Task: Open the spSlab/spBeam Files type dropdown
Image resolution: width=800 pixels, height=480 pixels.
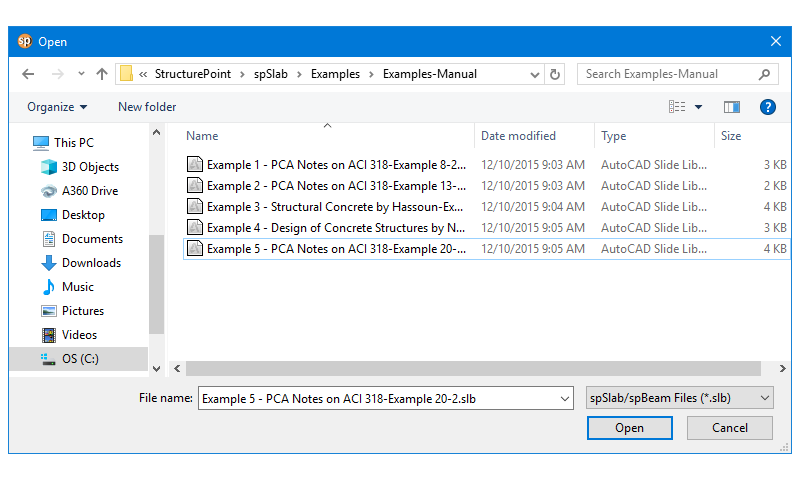Action: point(680,398)
